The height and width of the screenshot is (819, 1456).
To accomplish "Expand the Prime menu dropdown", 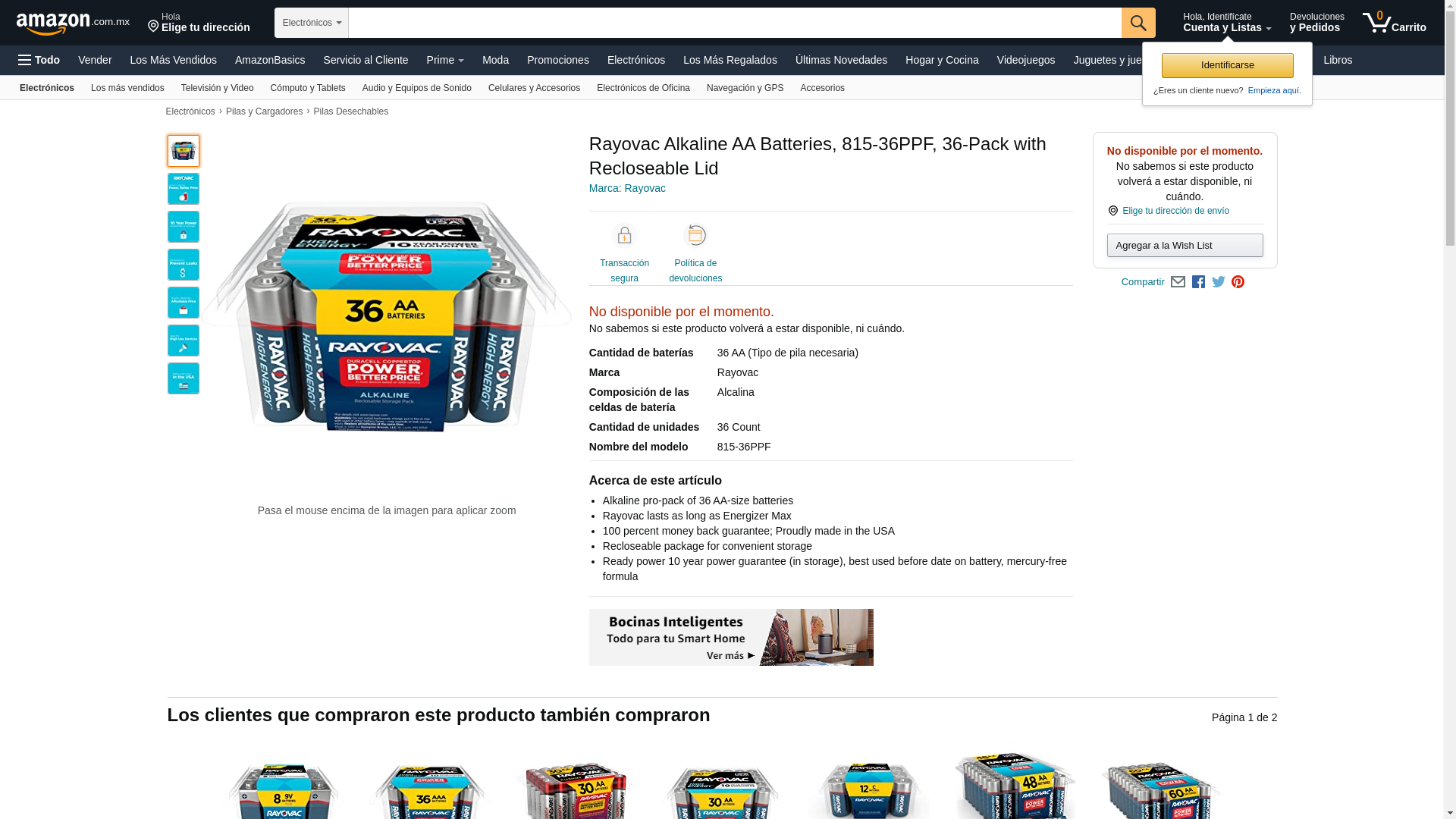I will [445, 60].
